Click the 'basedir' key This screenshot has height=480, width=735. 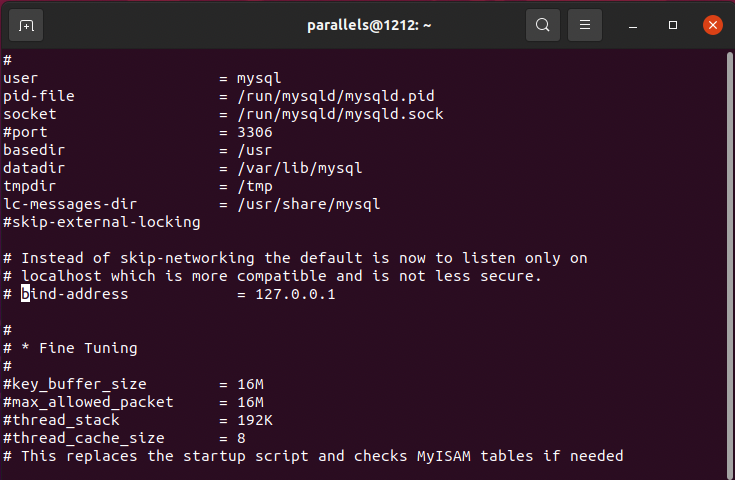click(34, 150)
